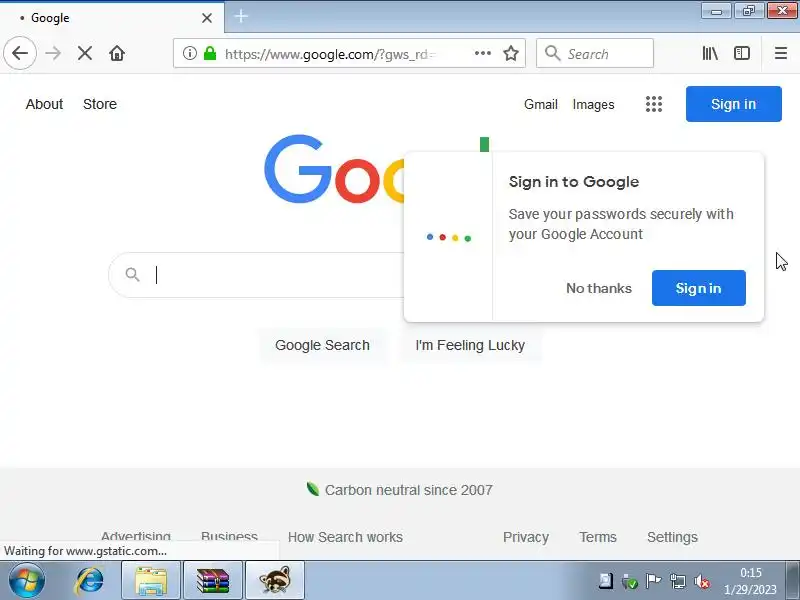The height and width of the screenshot is (600, 800).
Task: Open the Terms footer link
Action: click(x=597, y=537)
